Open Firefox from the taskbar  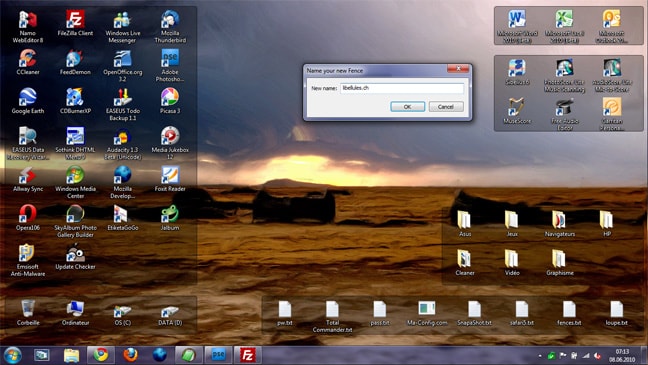click(130, 355)
